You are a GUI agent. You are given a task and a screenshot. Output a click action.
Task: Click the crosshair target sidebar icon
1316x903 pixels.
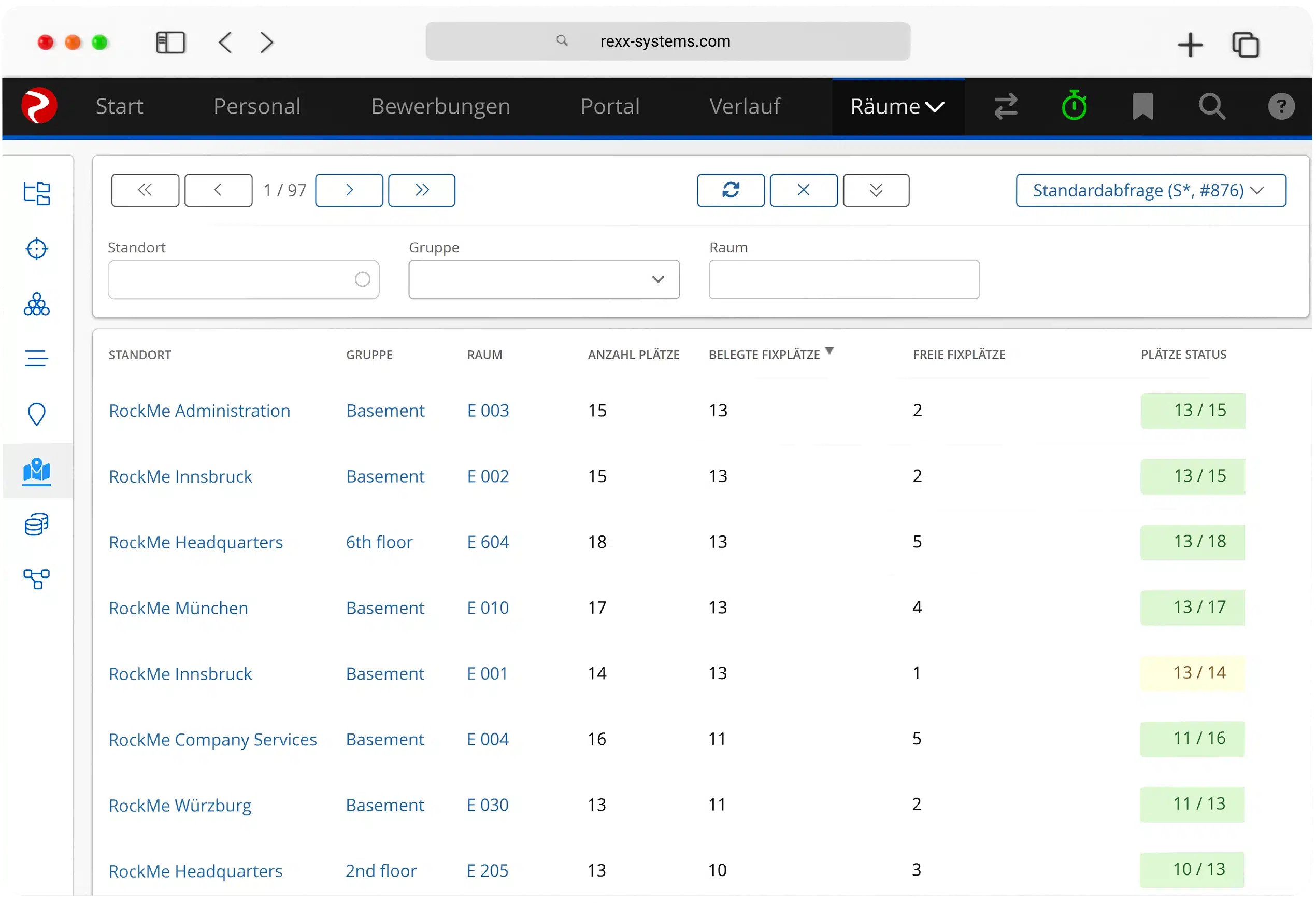point(37,249)
